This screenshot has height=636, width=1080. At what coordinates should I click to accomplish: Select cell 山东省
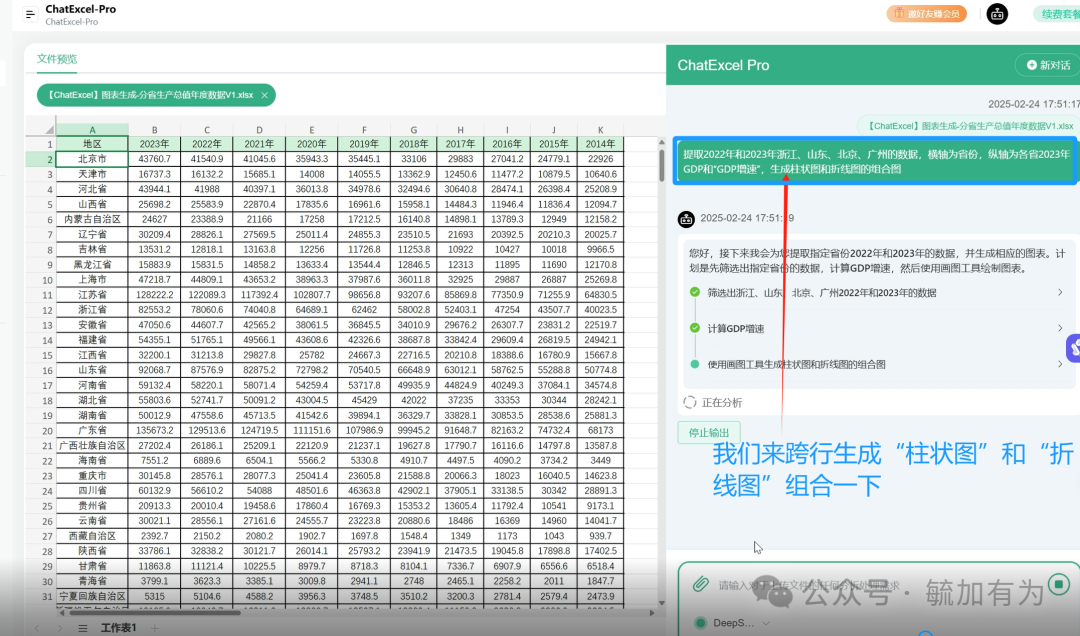(x=92, y=370)
